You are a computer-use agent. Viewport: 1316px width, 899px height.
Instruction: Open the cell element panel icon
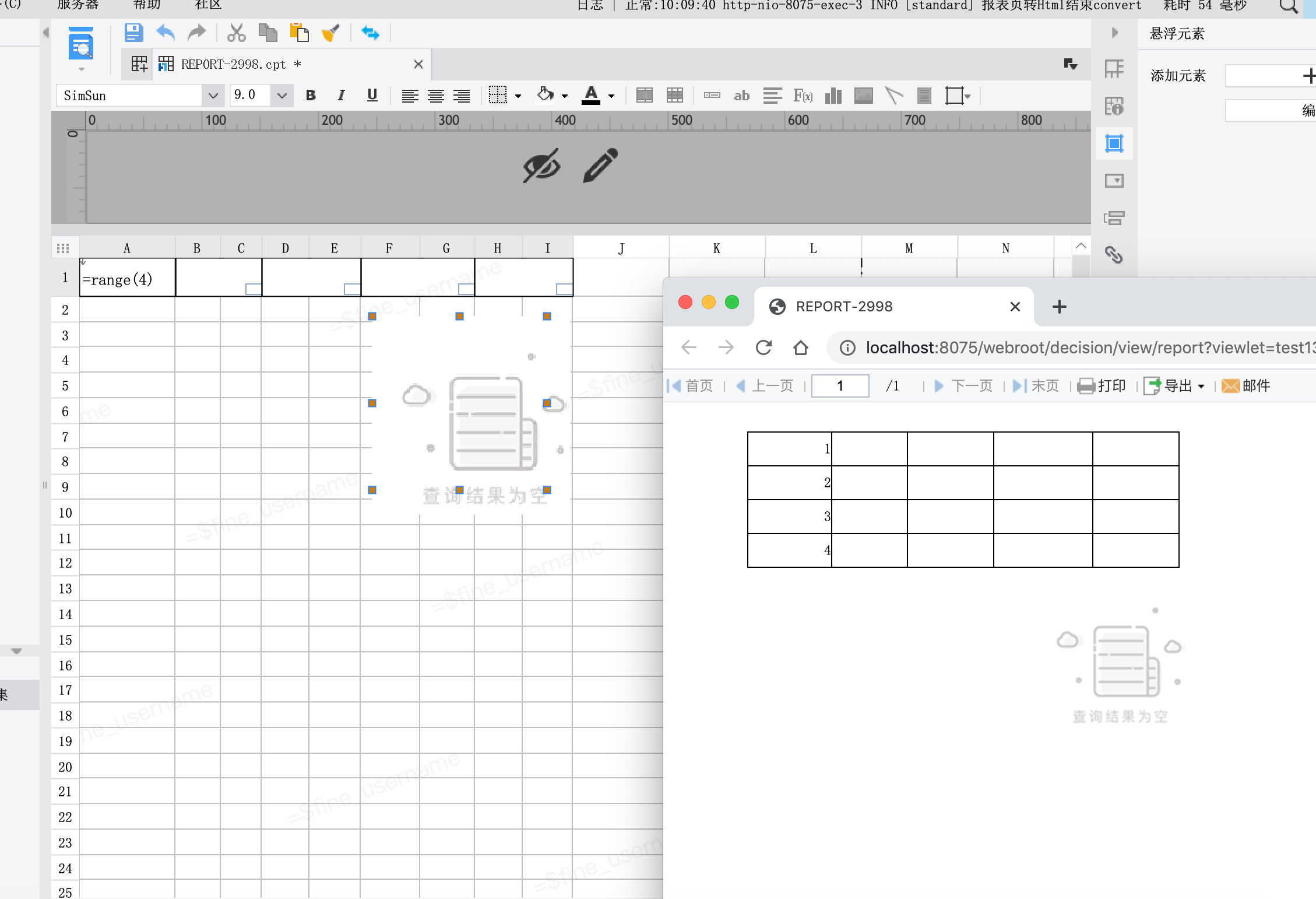(x=1114, y=69)
